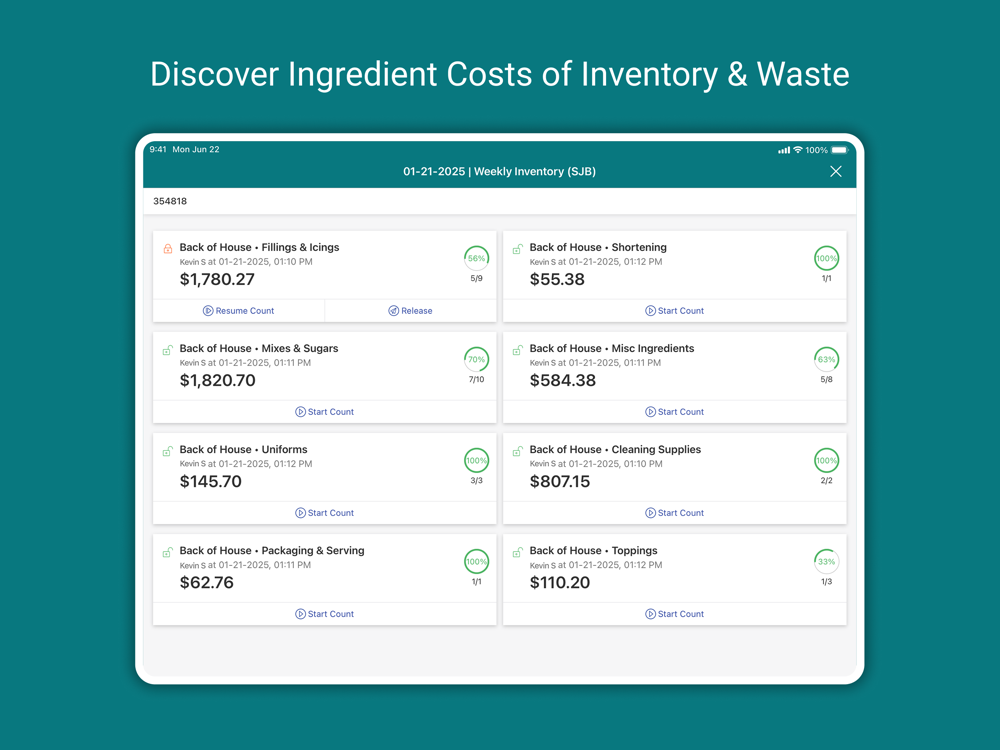
Task: Open the Back of House • Uniforms title
Action: [x=243, y=450]
